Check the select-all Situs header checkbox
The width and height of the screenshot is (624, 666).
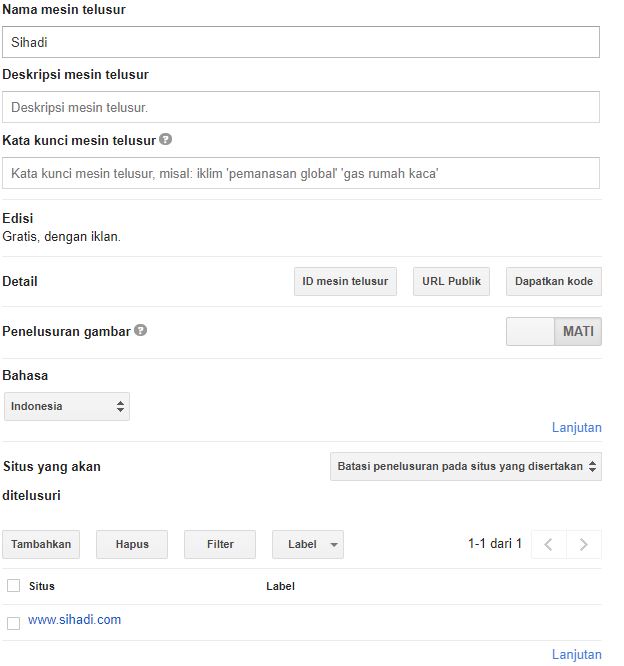(x=14, y=585)
